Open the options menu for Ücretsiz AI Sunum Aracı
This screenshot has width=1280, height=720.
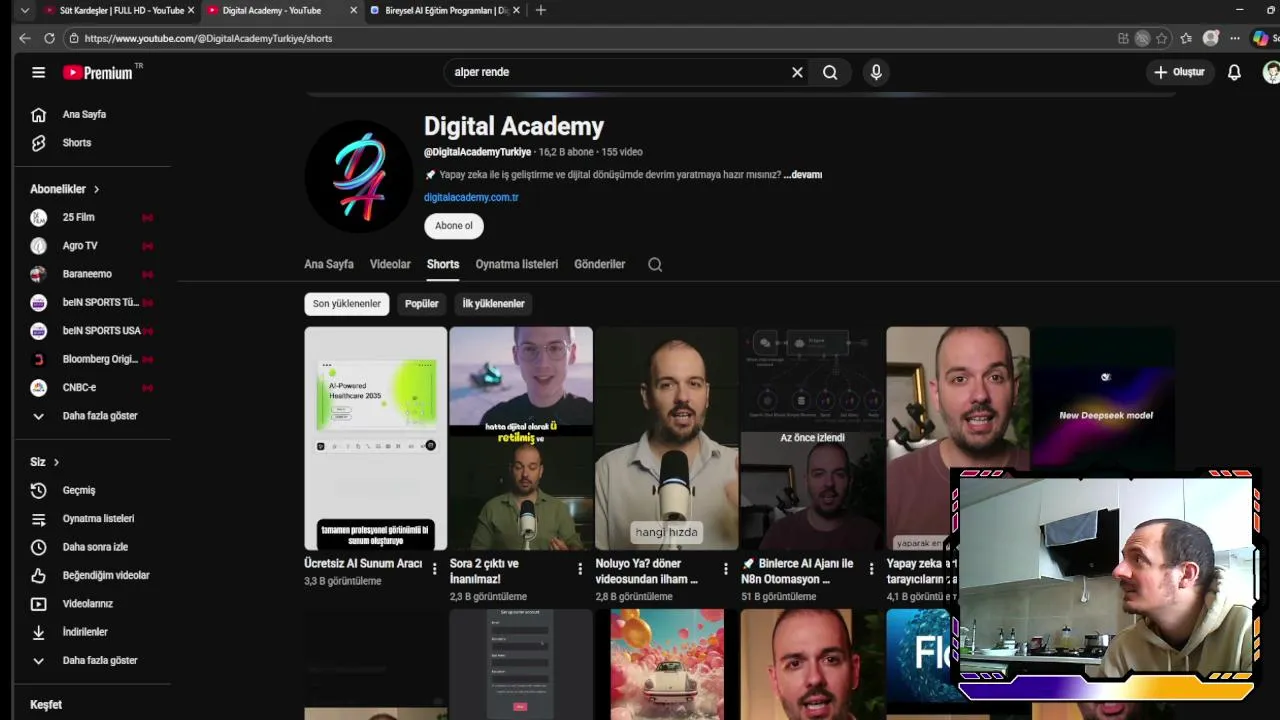click(x=434, y=569)
